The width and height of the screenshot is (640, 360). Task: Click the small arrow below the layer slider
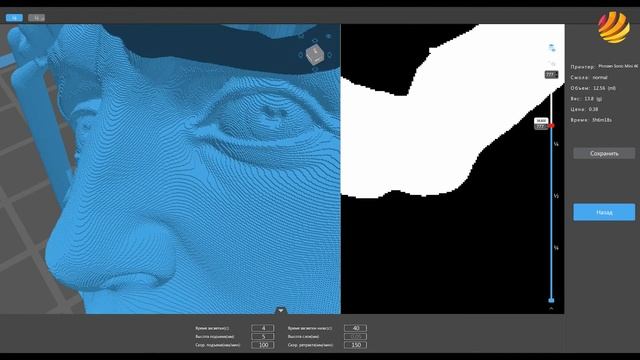click(x=551, y=309)
